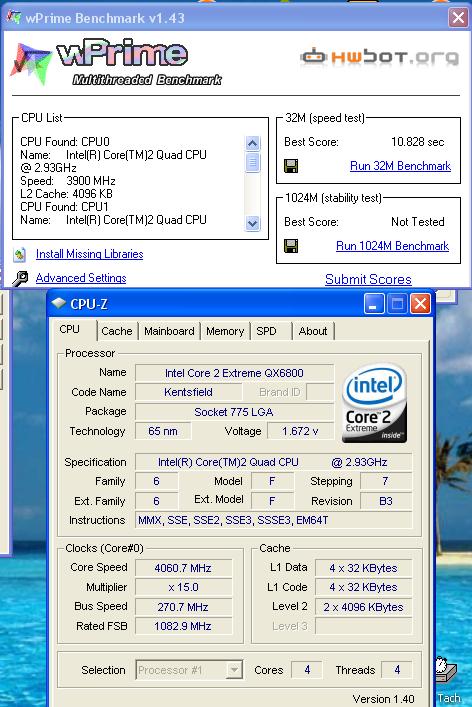Click the Specification field Intel(R) Core(TM)2 Quad CPU
The width and height of the screenshot is (472, 707).
coord(273,462)
